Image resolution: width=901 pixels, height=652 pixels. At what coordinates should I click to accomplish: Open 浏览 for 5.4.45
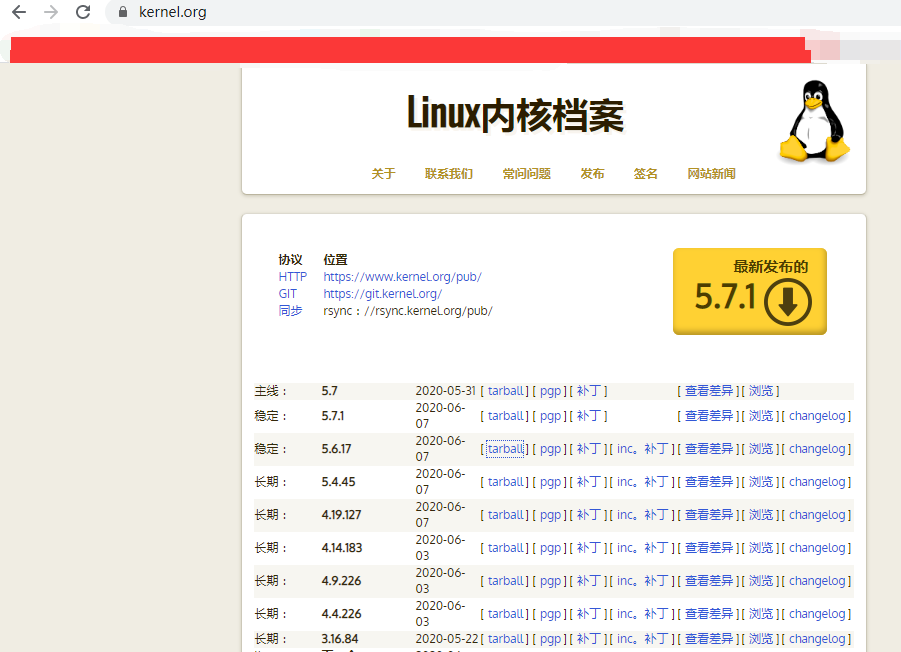pyautogui.click(x=761, y=482)
